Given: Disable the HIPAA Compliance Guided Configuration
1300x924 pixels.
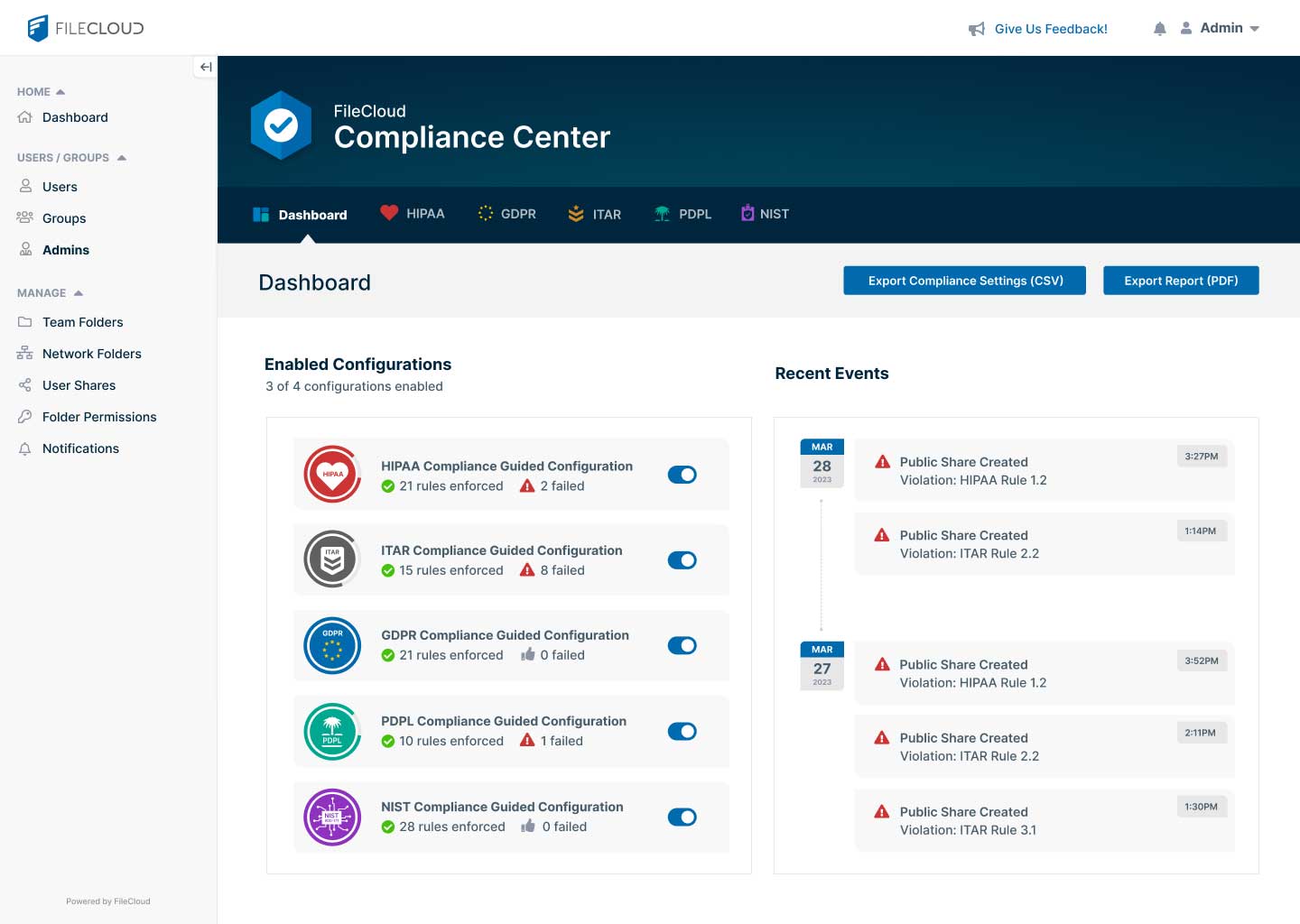Looking at the screenshot, I should click(682, 474).
